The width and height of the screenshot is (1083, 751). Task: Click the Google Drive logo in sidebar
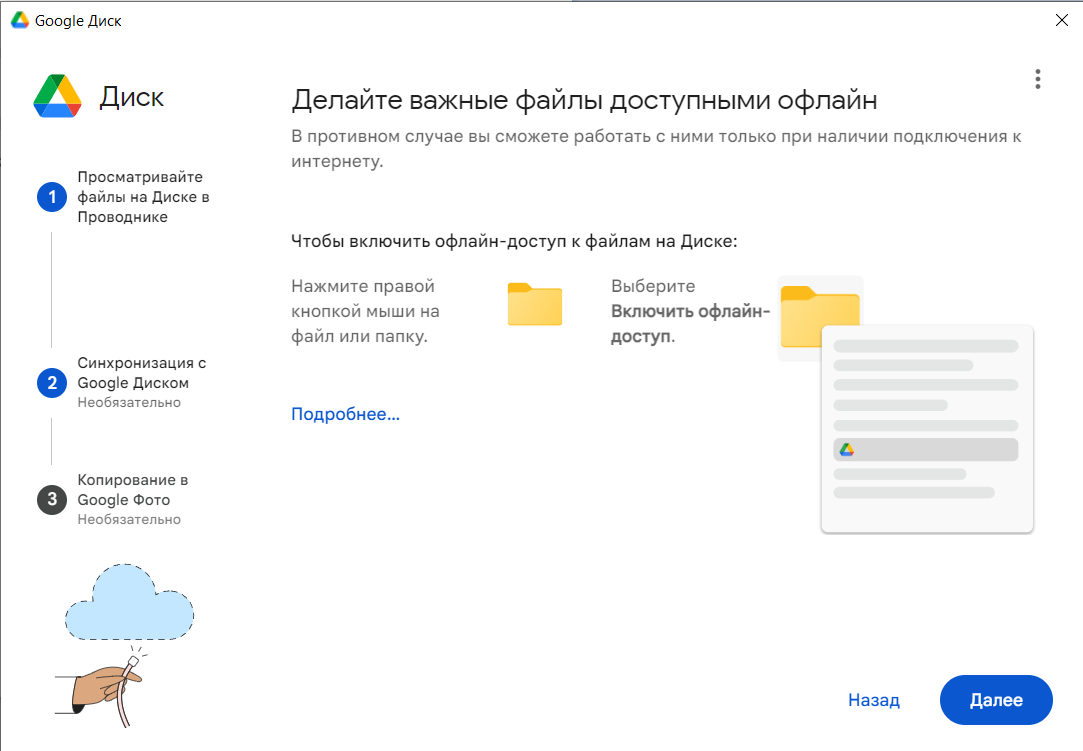[x=57, y=97]
